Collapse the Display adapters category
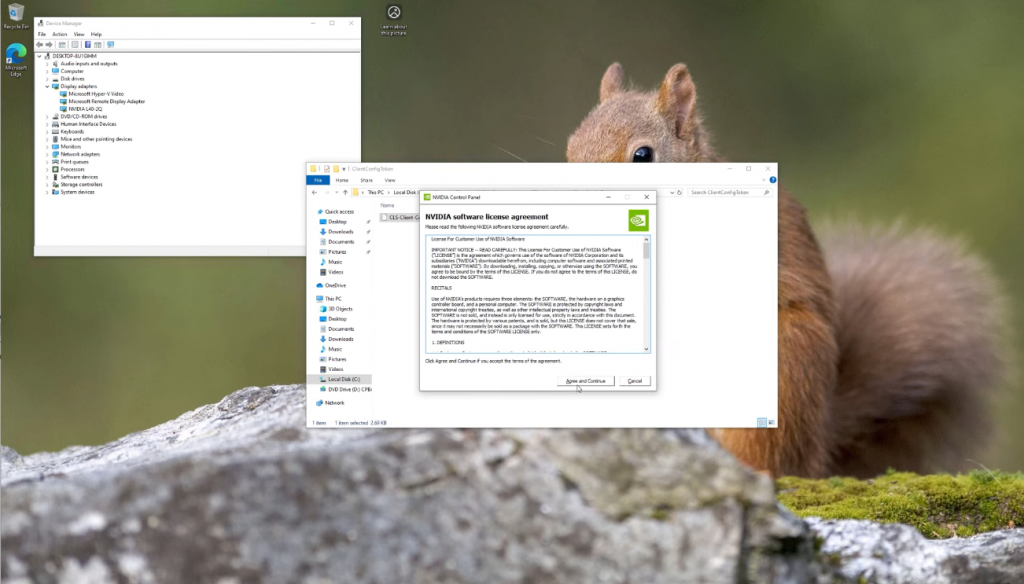The width and height of the screenshot is (1024, 584). pos(46,86)
